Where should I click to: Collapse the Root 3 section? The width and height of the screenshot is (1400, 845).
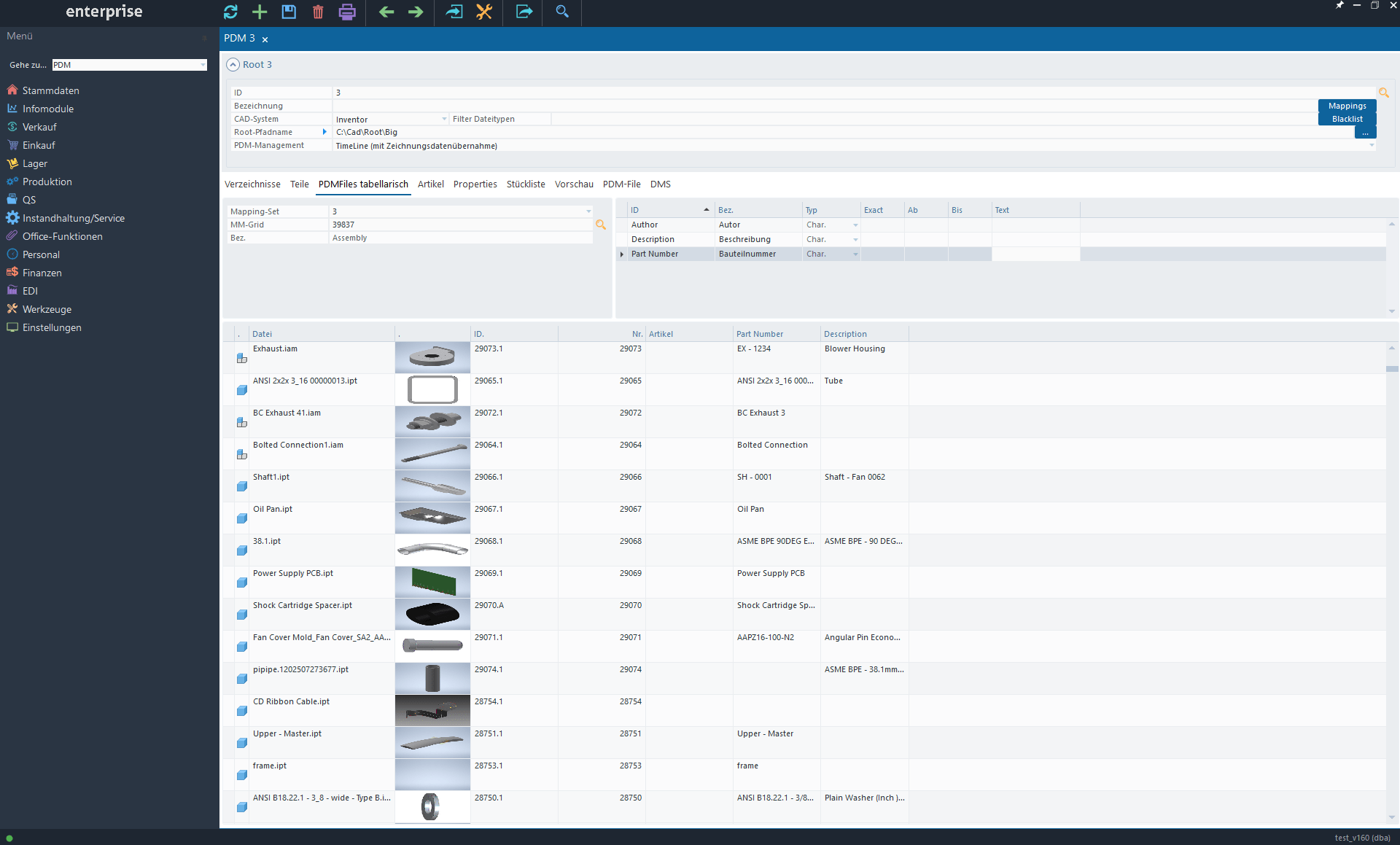point(233,64)
